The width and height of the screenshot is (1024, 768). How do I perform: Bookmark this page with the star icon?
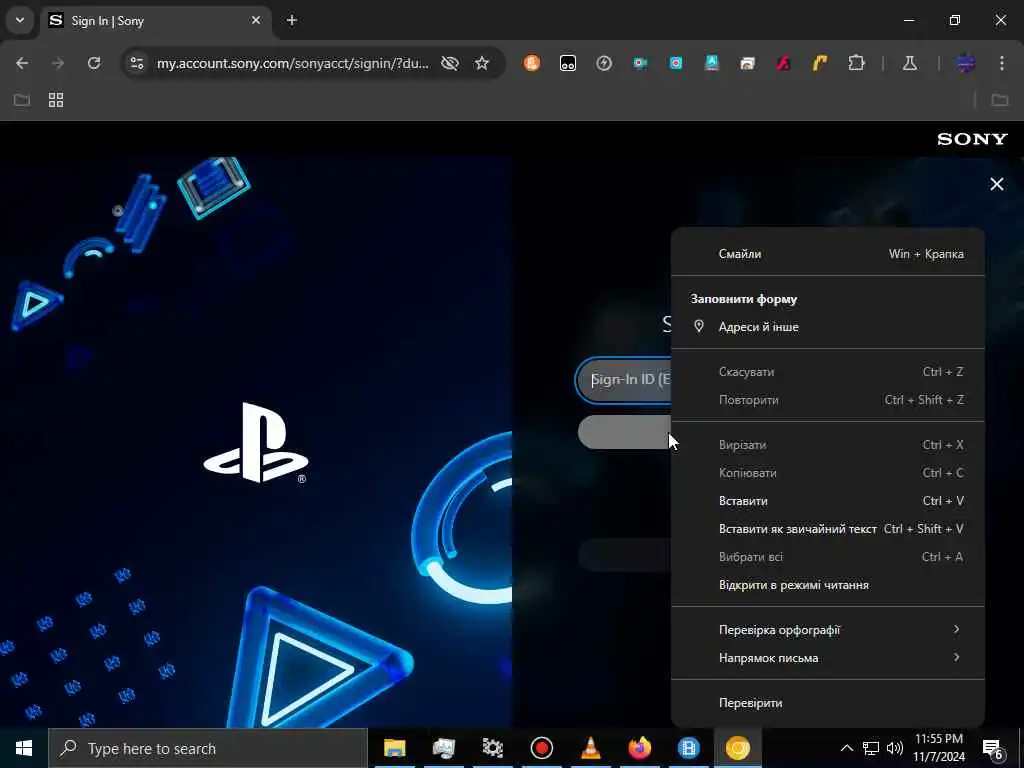pos(482,63)
